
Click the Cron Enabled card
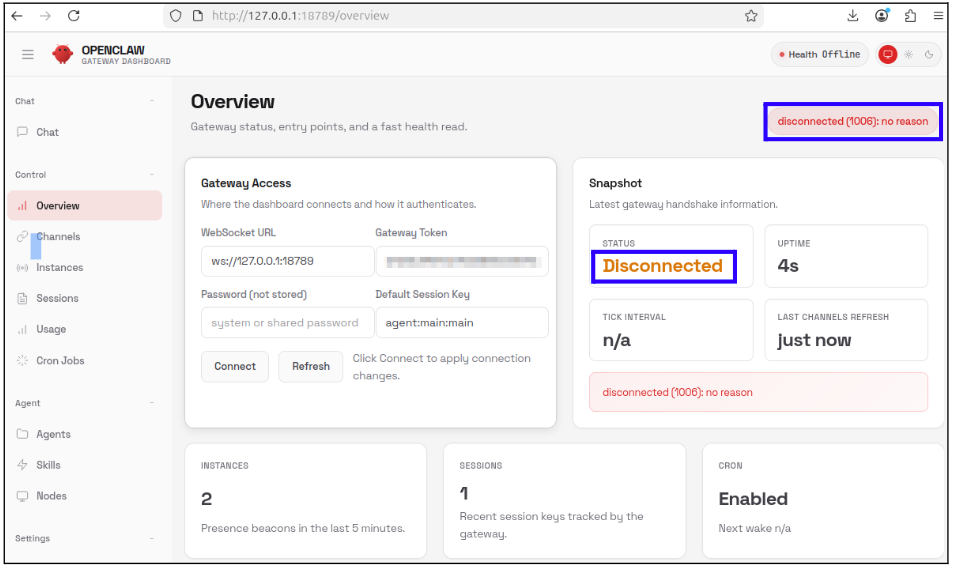point(823,501)
